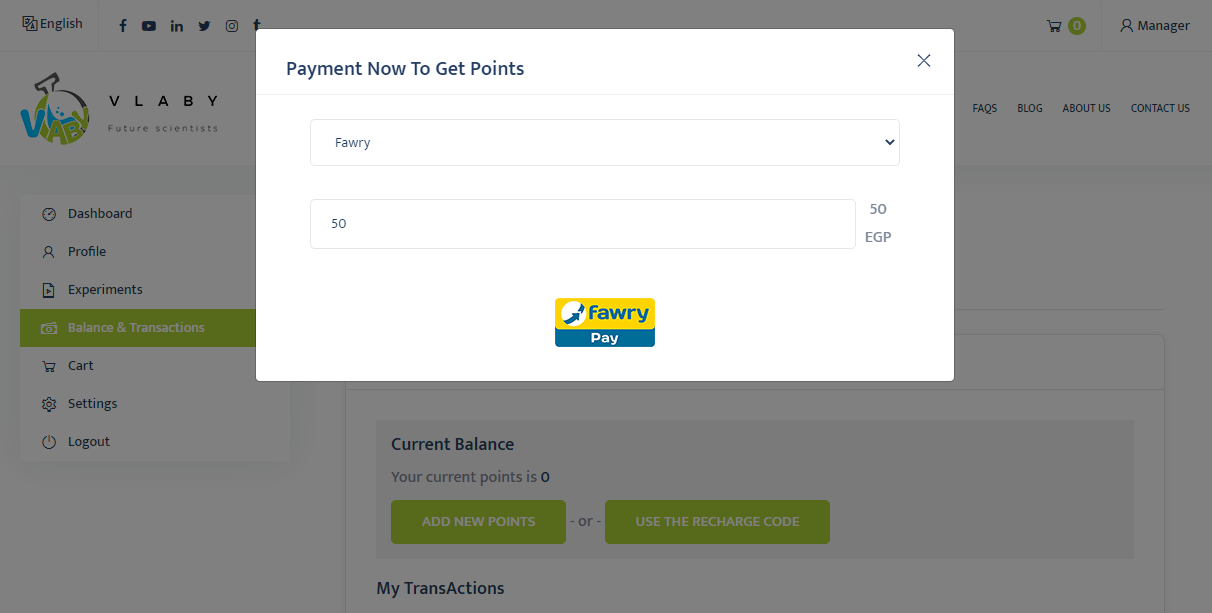Open the Contact Us page link
The width and height of the screenshot is (1212, 613).
(x=1160, y=108)
